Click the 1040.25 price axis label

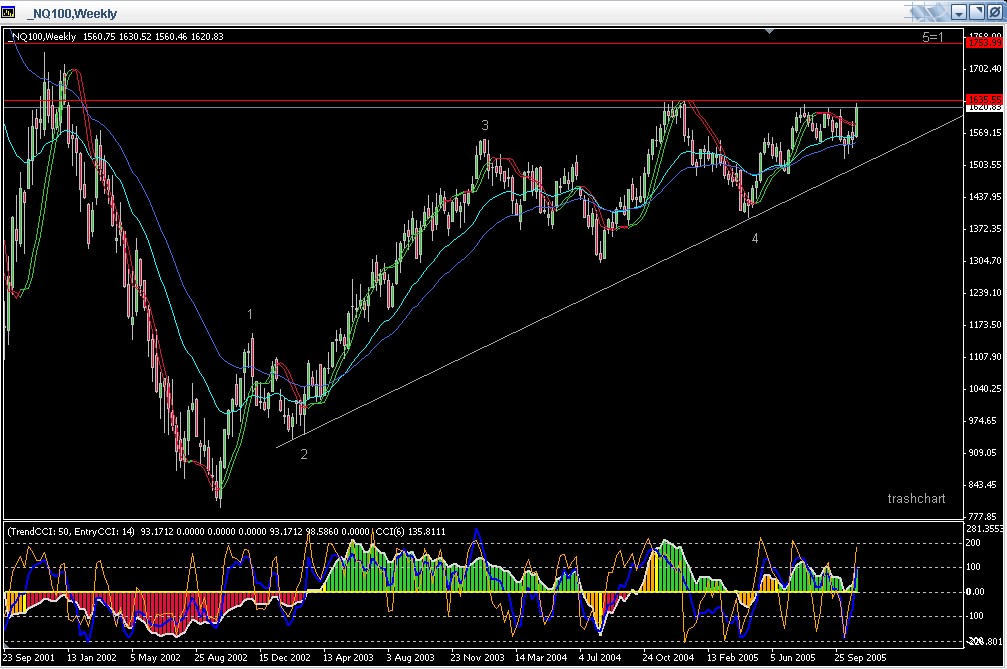(985, 388)
